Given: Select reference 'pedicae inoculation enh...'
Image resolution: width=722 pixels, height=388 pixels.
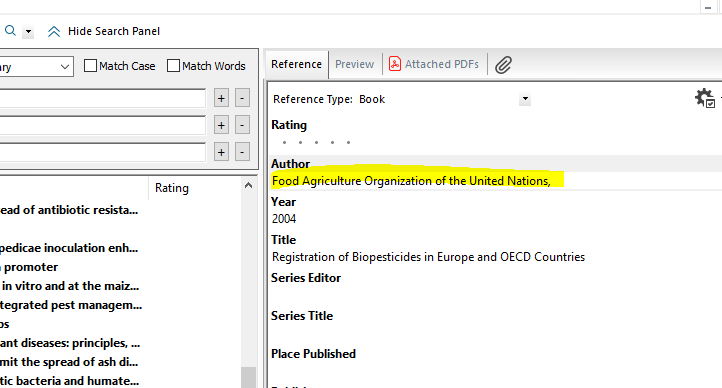Looking at the screenshot, I should [69, 248].
